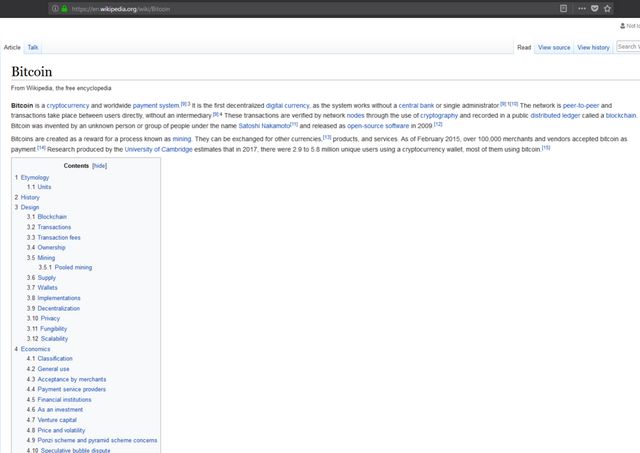The height and width of the screenshot is (453, 640).
Task: Open the View source tab
Action: [554, 47]
